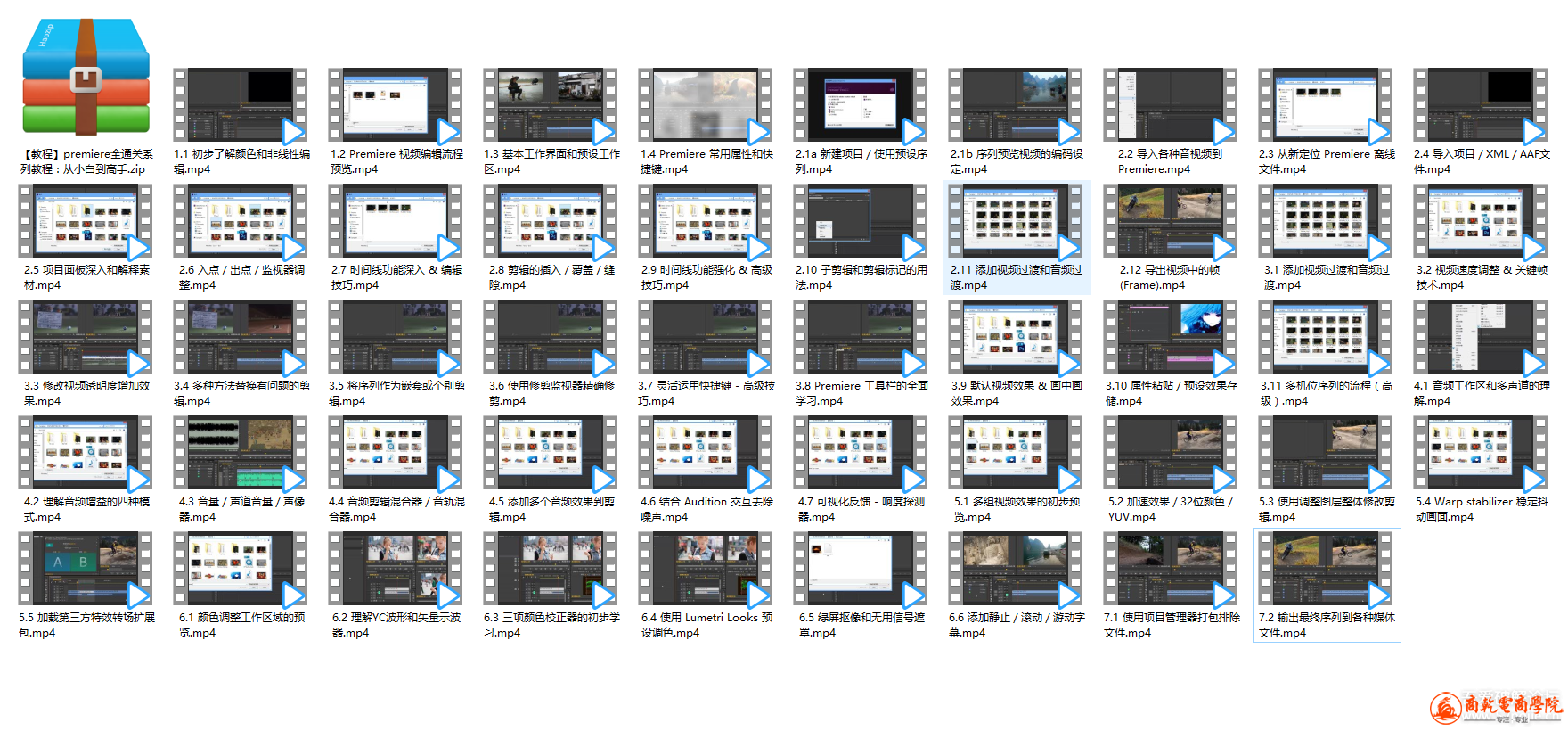1568x731 pixels.
Task: Select 4.1 audio workspace multichannel video
Action: click(1481, 337)
